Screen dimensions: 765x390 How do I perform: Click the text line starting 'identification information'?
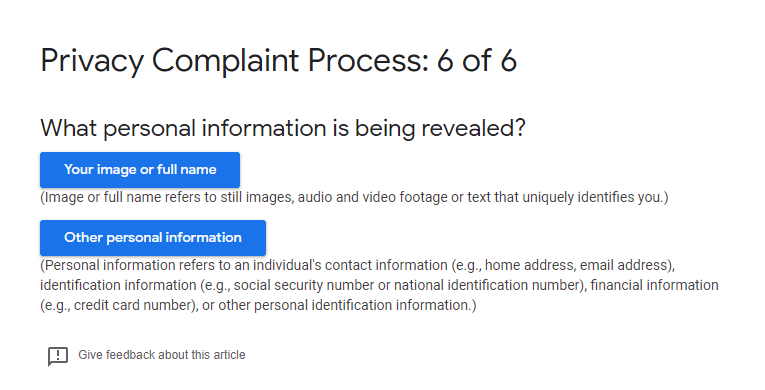click(379, 285)
